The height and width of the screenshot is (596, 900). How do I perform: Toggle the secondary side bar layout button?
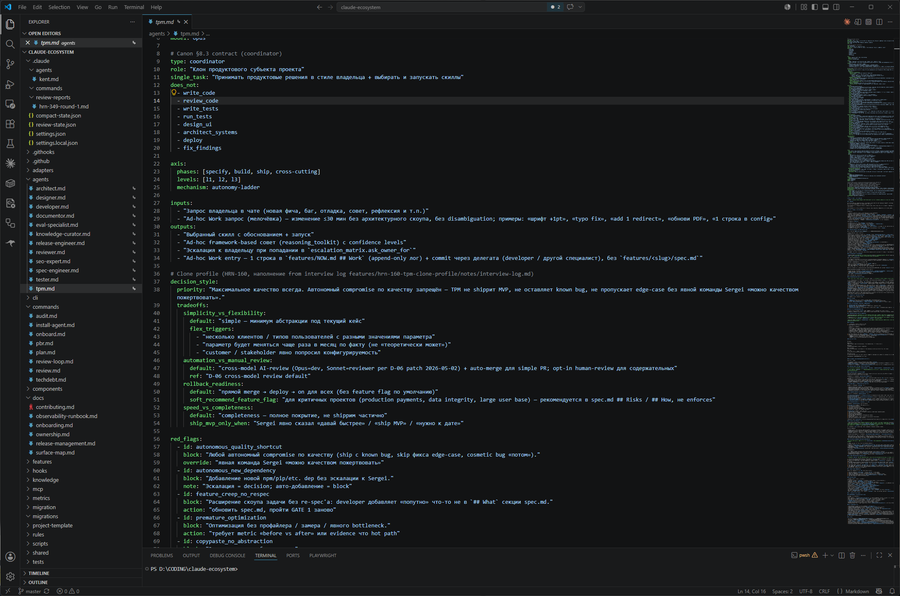[x=836, y=7]
